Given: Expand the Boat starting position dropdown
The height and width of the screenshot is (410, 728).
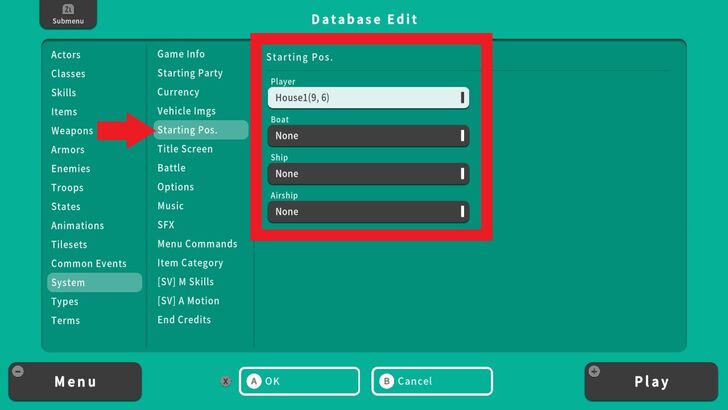Looking at the screenshot, I should tap(368, 136).
